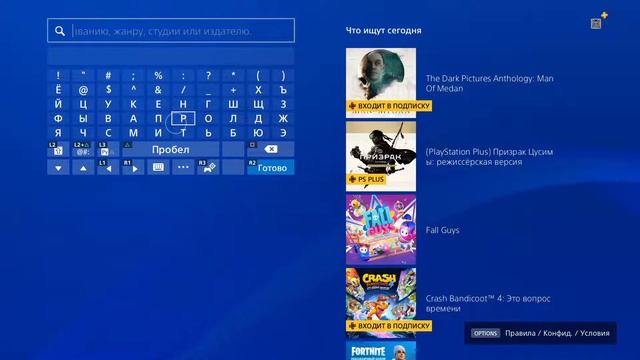Hit the backspace delete key

[271, 149]
